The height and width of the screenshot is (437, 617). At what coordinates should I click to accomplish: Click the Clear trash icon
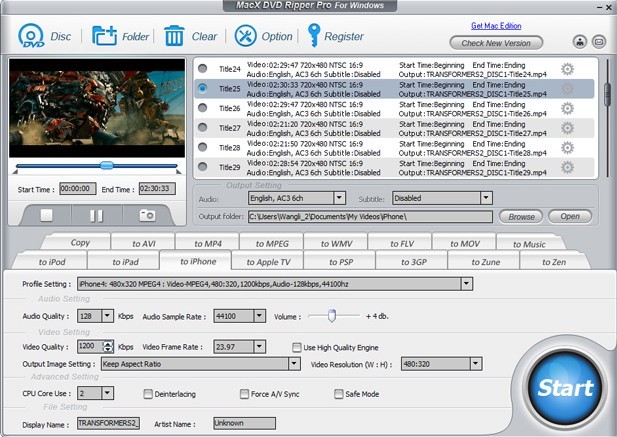click(174, 36)
